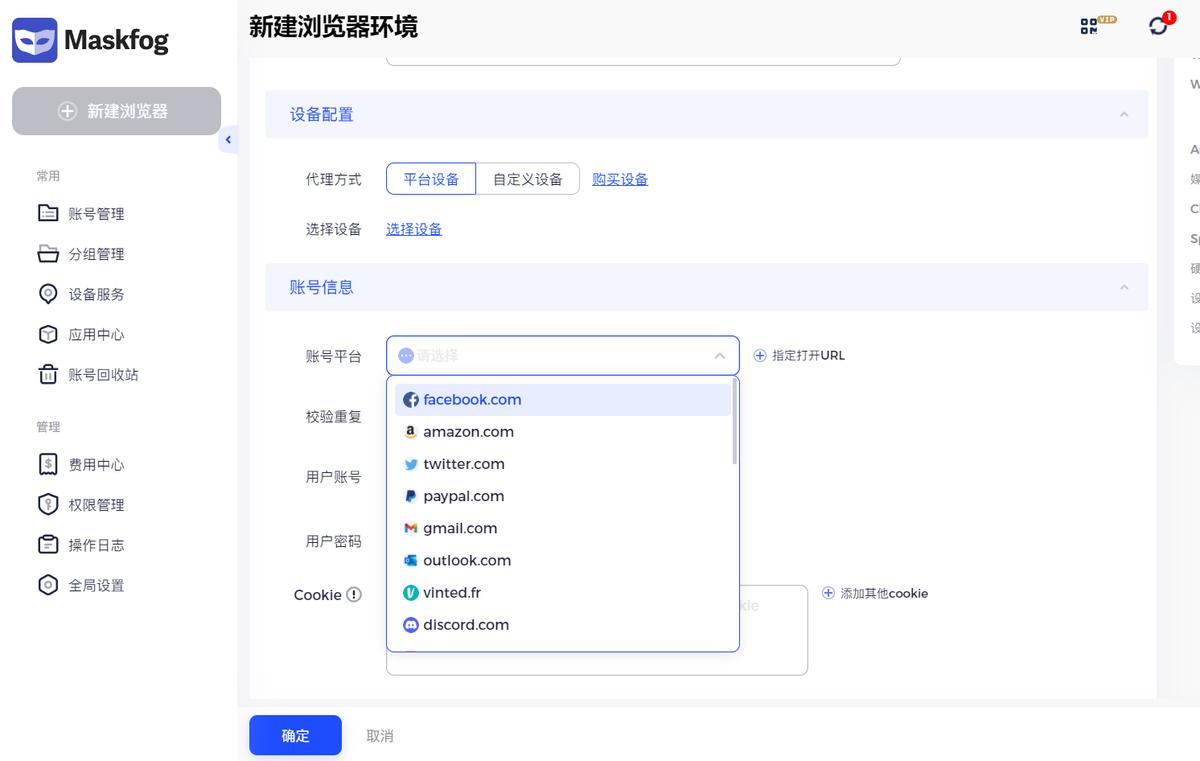
Task: Choose gmail.com from the platform list
Action: [563, 528]
